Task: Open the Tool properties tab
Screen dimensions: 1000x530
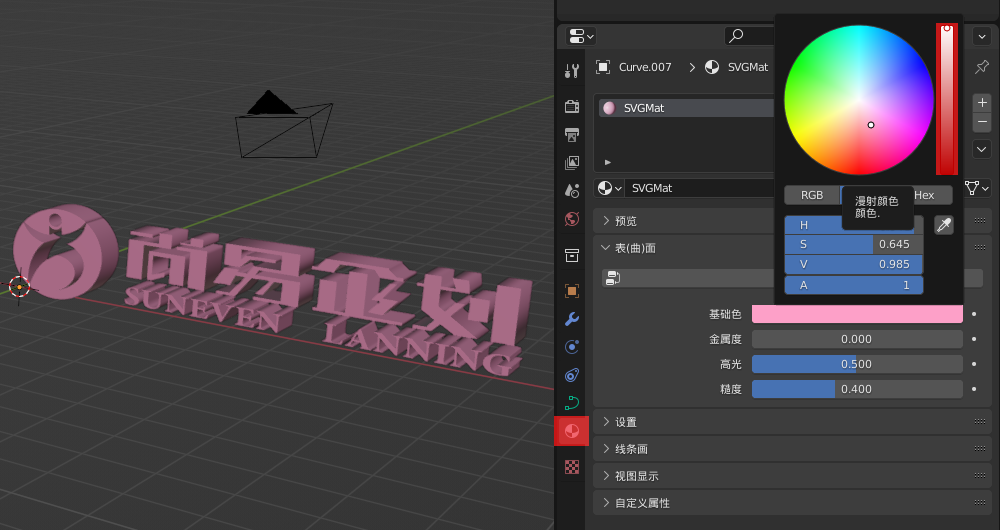Action: [572, 71]
